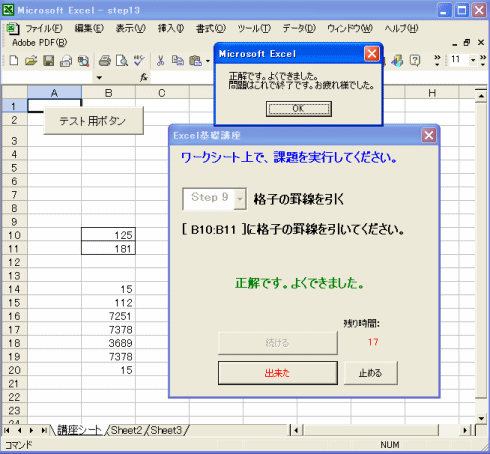Open the ウィンドウ(W) menu
The image size is (490, 454).
(x=350, y=29)
